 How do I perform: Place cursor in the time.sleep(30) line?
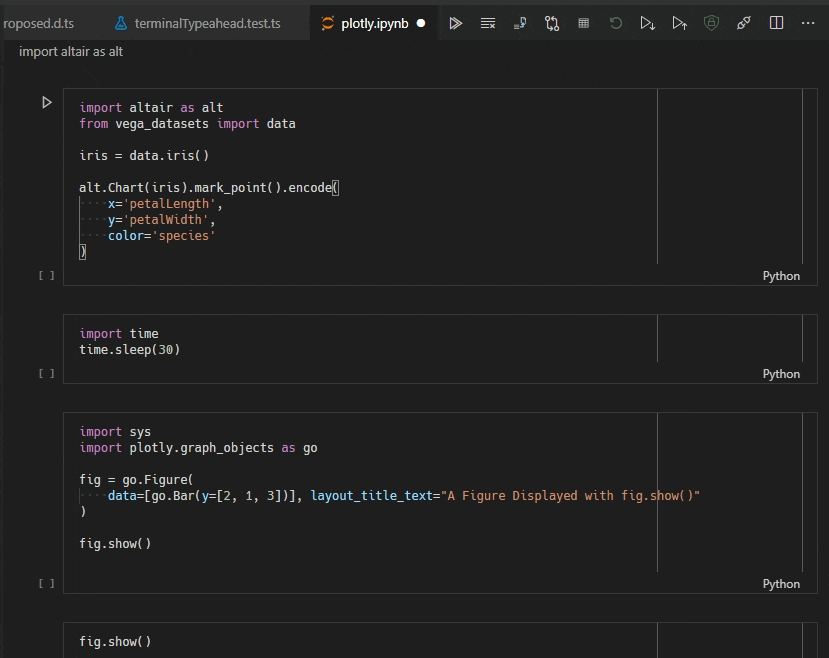click(130, 350)
